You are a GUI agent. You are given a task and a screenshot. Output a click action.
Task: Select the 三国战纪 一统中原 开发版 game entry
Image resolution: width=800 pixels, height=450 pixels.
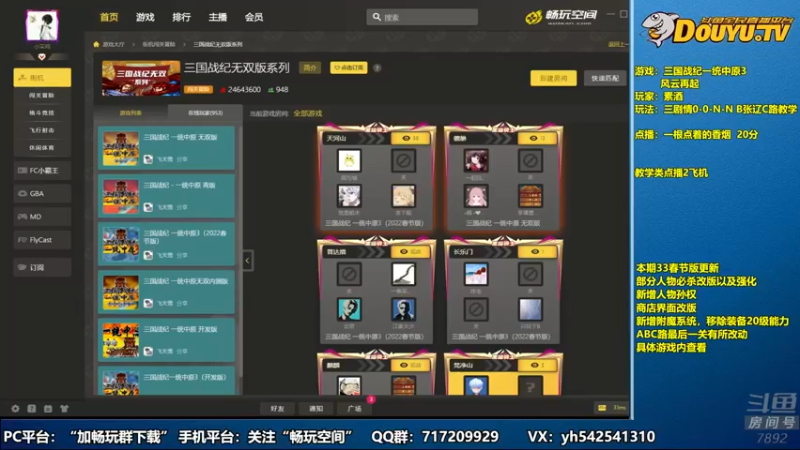tap(166, 340)
